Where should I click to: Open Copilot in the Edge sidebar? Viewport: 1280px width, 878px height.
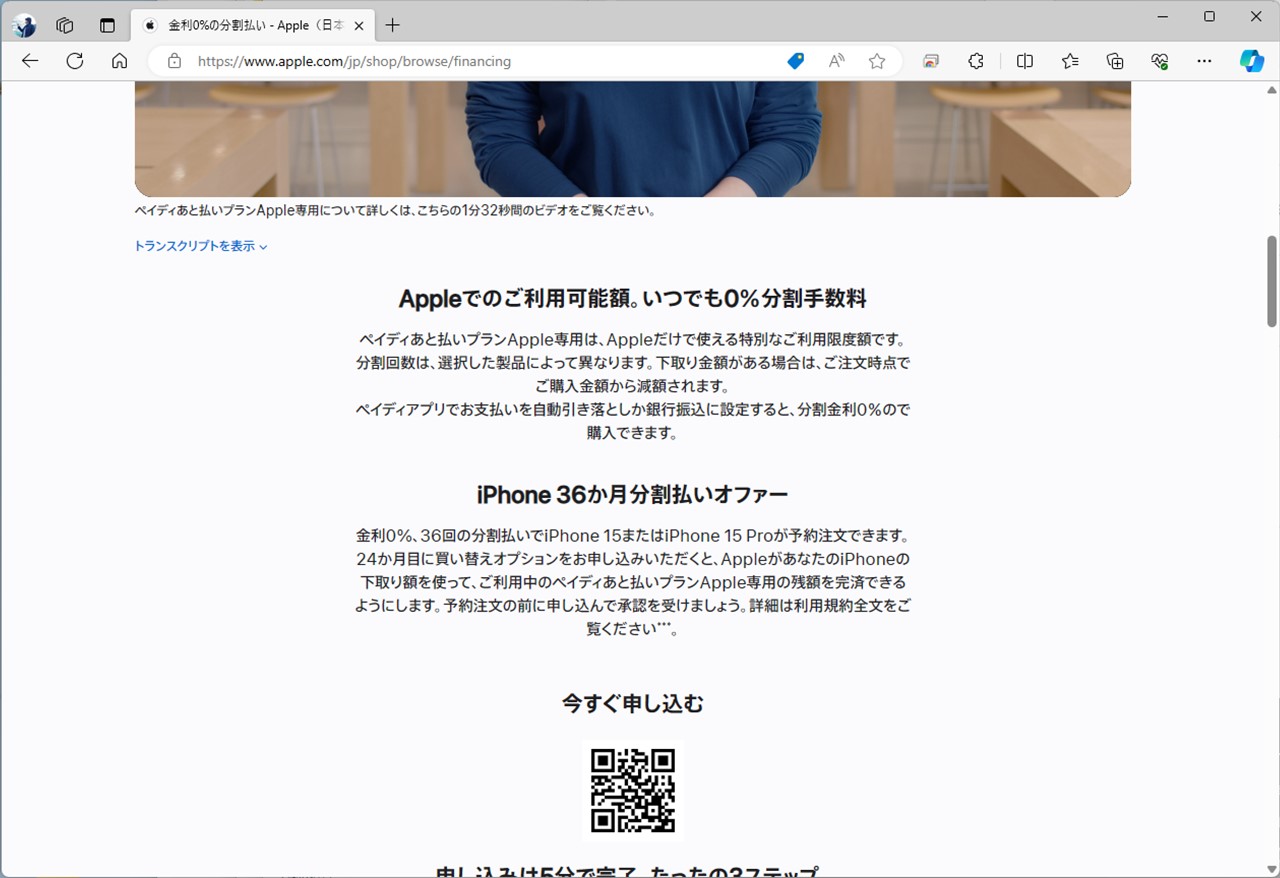1251,61
